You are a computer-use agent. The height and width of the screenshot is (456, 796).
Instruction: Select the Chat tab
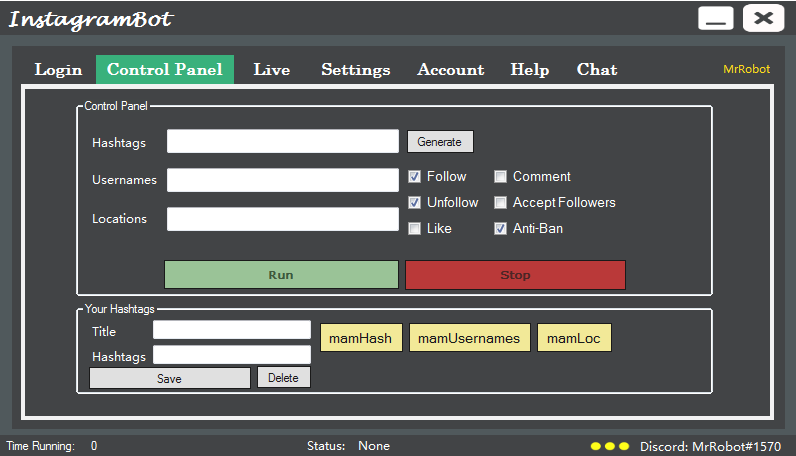pyautogui.click(x=597, y=70)
